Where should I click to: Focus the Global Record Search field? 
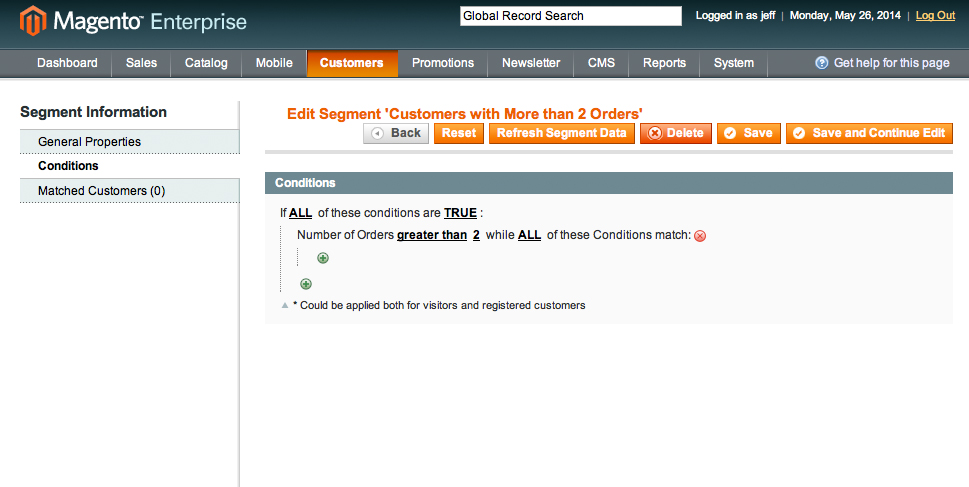coord(571,16)
